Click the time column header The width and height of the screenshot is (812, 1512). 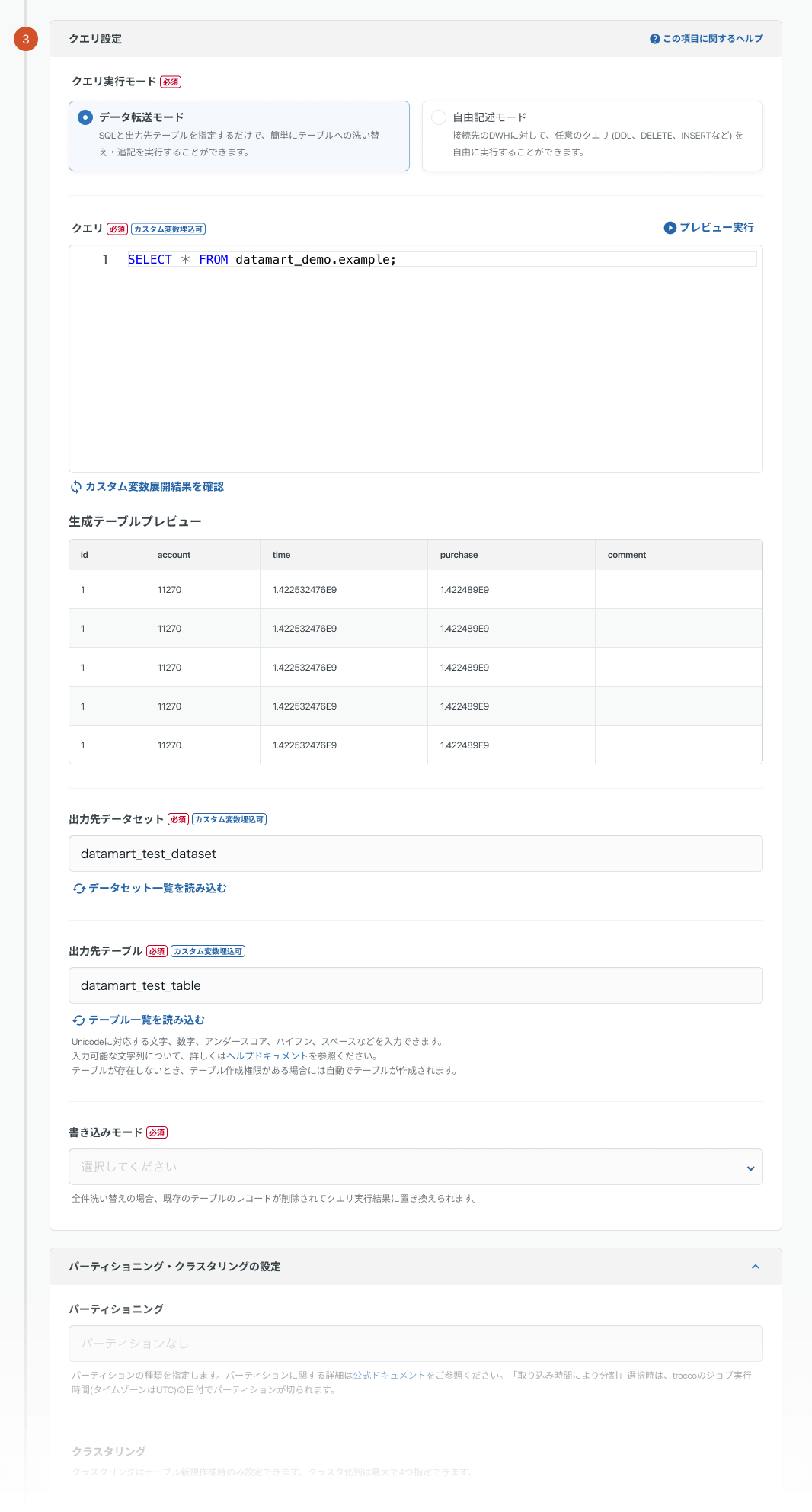(281, 555)
